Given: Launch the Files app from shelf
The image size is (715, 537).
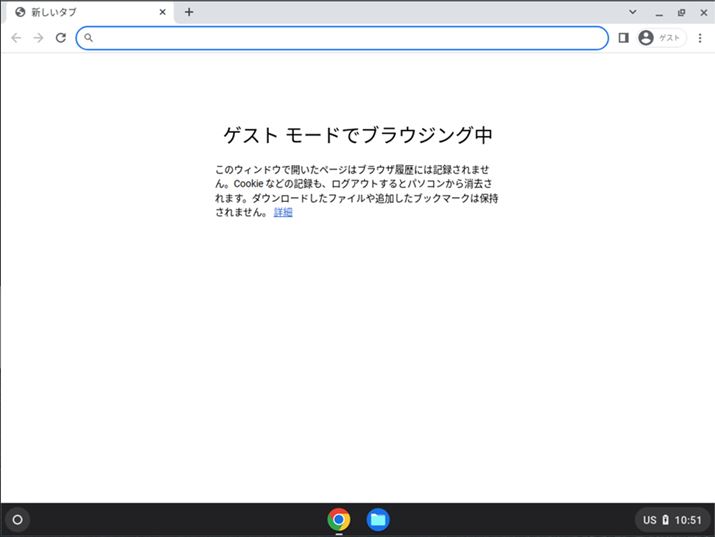Looking at the screenshot, I should [377, 519].
